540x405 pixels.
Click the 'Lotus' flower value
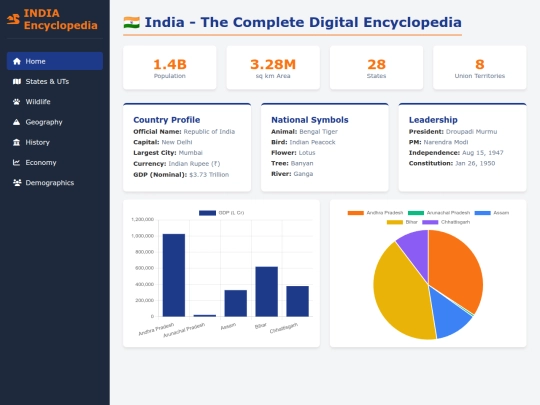tap(307, 153)
